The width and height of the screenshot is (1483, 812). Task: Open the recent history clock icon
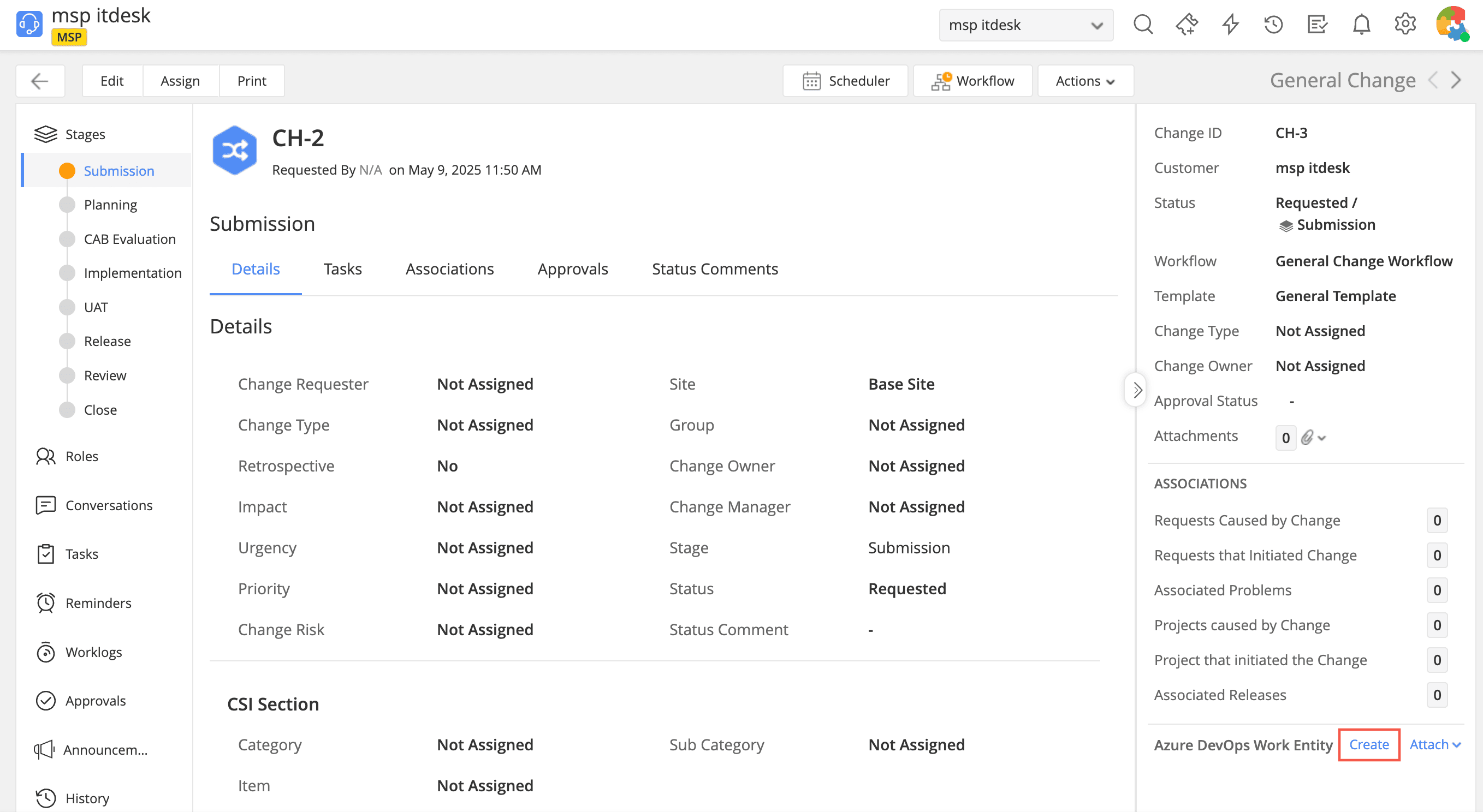(1273, 25)
